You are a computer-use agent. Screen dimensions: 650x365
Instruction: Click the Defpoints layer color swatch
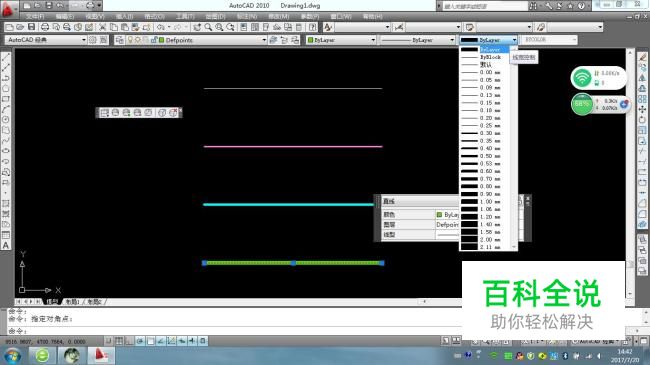[162, 40]
